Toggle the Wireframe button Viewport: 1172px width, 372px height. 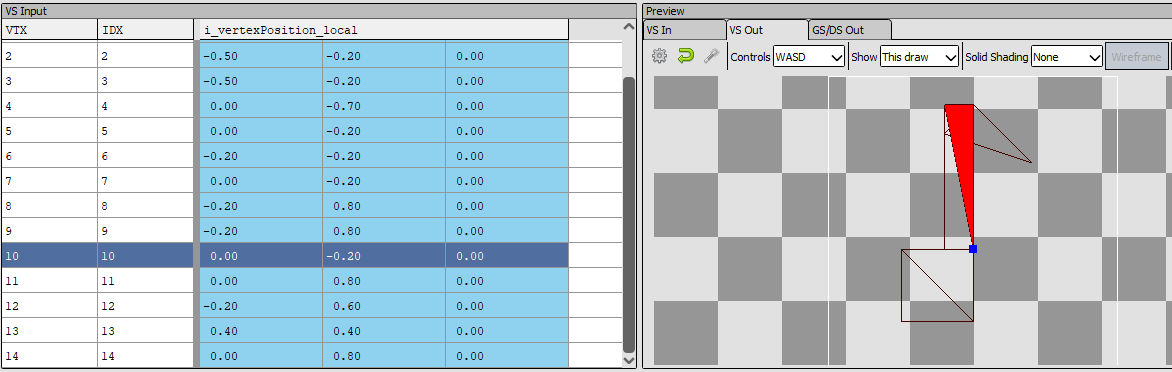point(1136,57)
